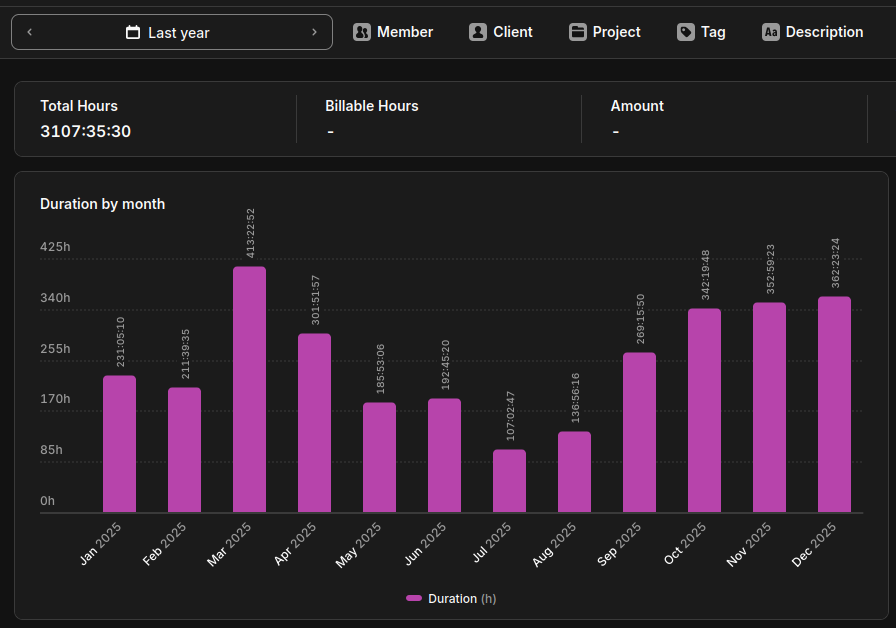Click the Total Hours value 3107:35:30
Image resolution: width=896 pixels, height=628 pixels.
[86, 131]
